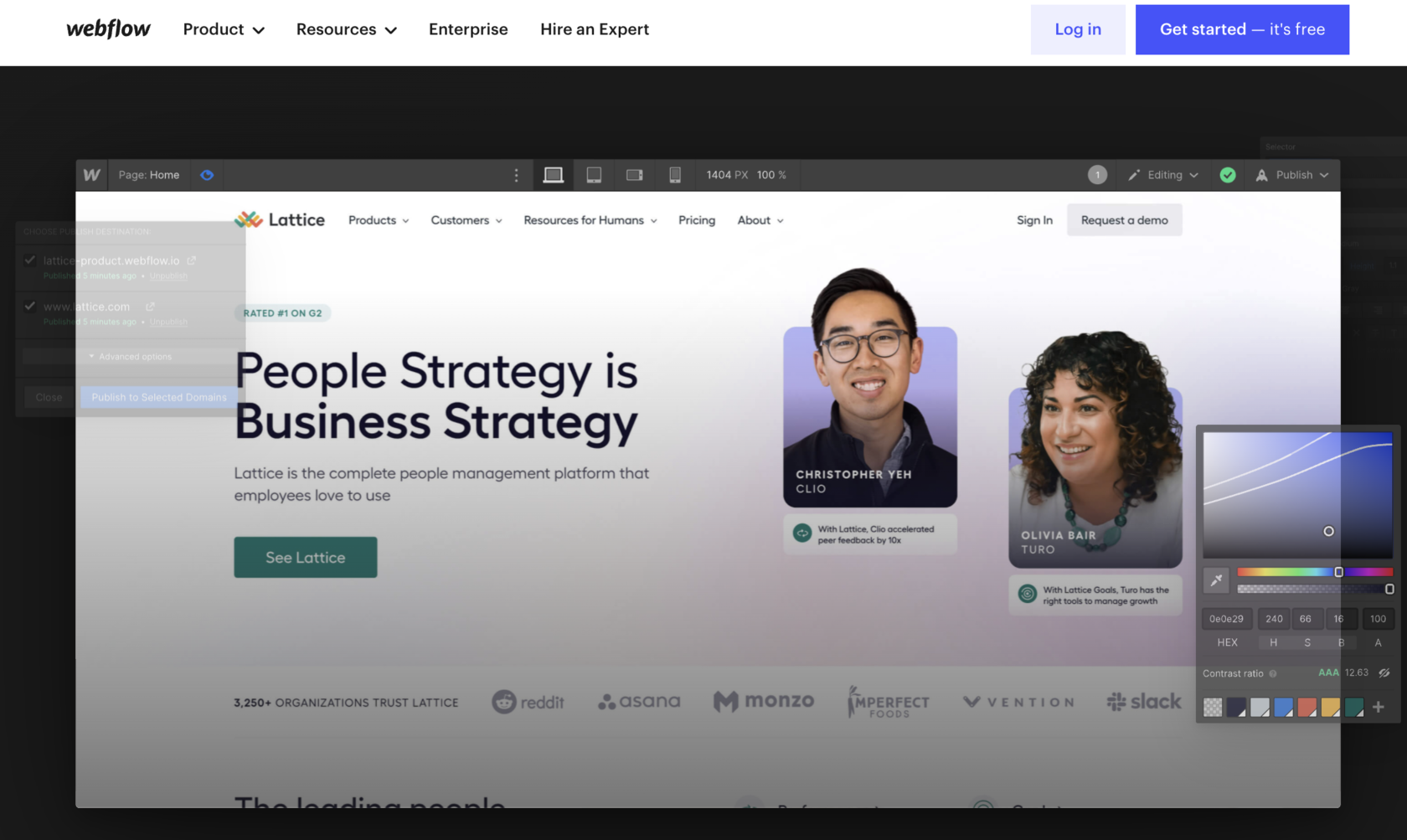
Task: Toggle contrast ratio visibility eye icon
Action: pyautogui.click(x=1384, y=673)
